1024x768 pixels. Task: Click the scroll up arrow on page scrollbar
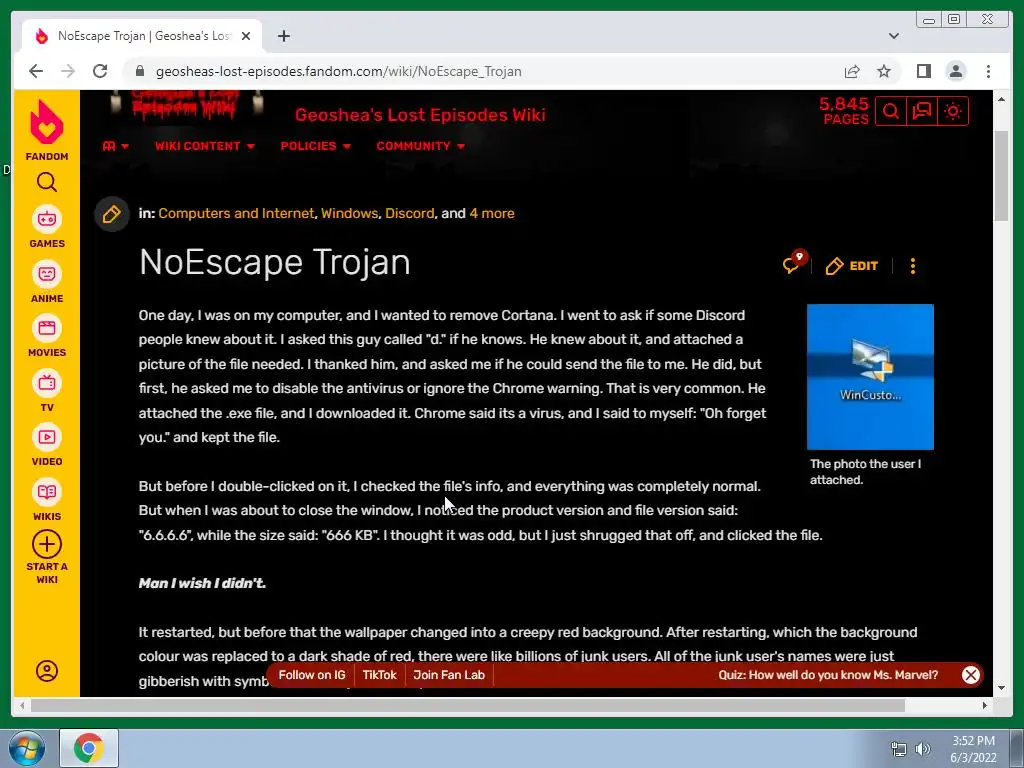tap(1001, 99)
